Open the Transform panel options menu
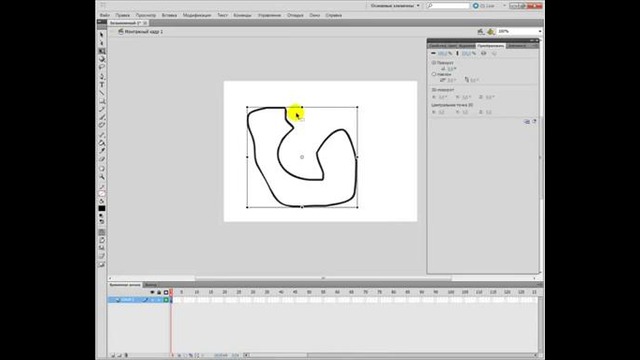 pos(535,46)
